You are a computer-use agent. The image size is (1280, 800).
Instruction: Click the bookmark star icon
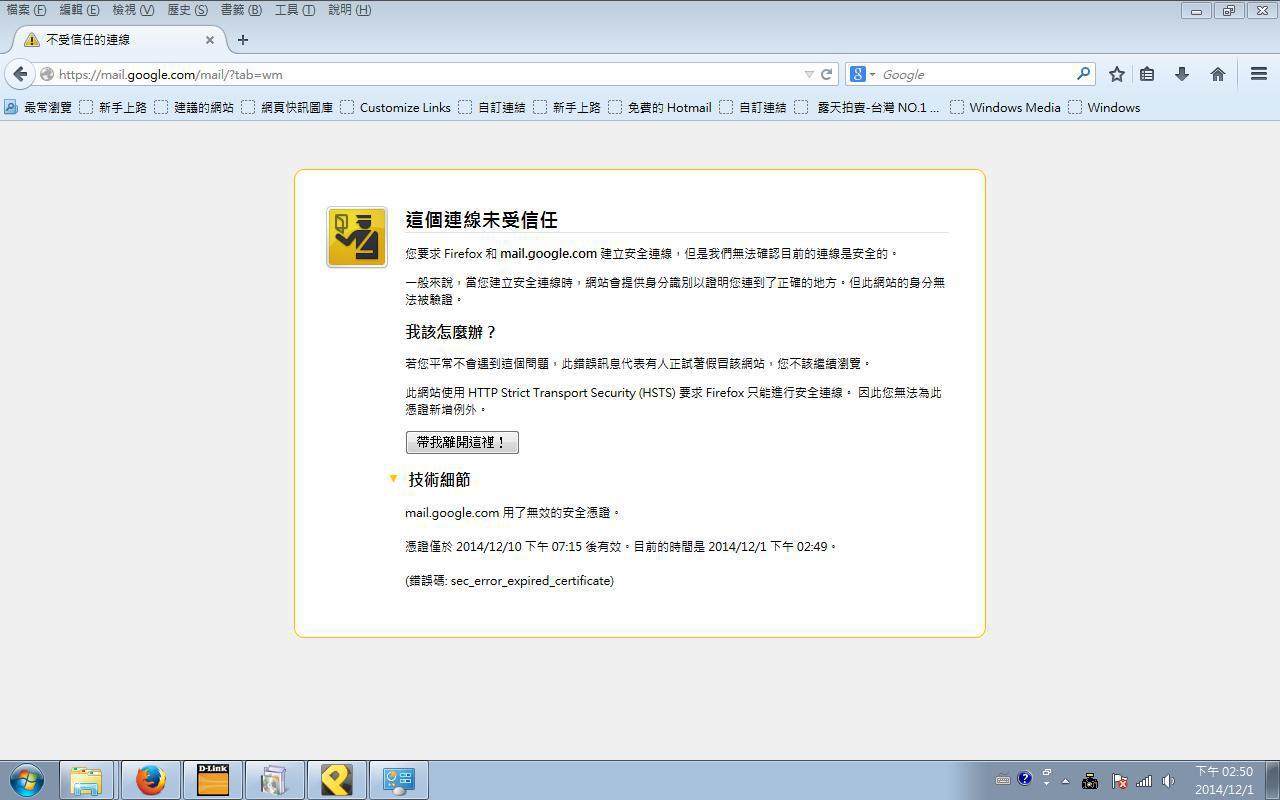click(x=1117, y=74)
